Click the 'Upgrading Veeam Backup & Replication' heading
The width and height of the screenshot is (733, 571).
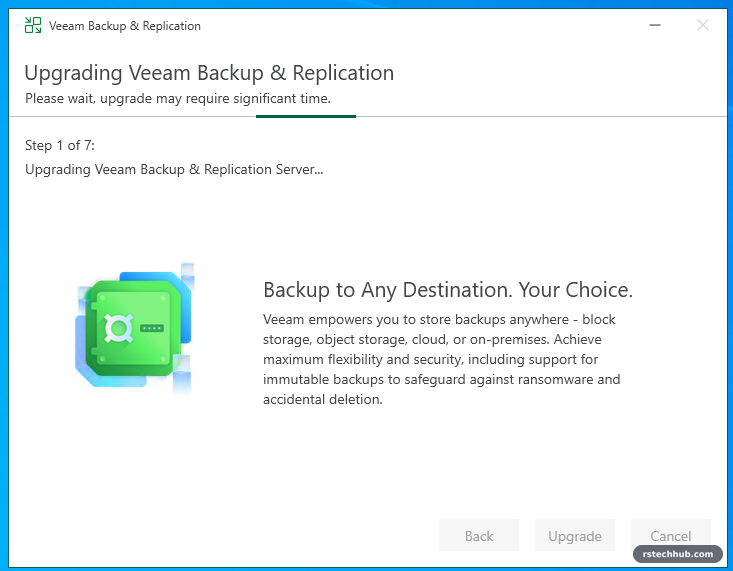(209, 73)
